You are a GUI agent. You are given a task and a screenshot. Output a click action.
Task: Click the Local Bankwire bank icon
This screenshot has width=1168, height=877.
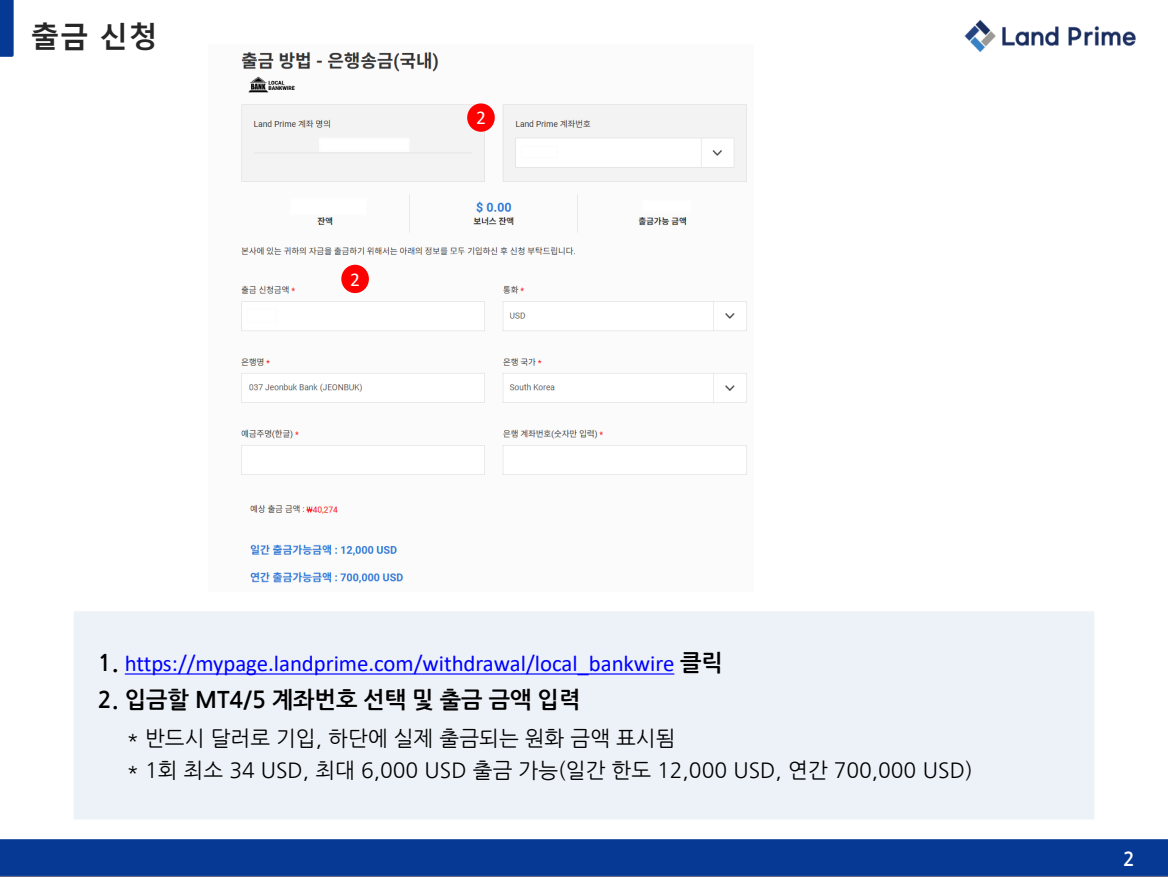[272, 84]
